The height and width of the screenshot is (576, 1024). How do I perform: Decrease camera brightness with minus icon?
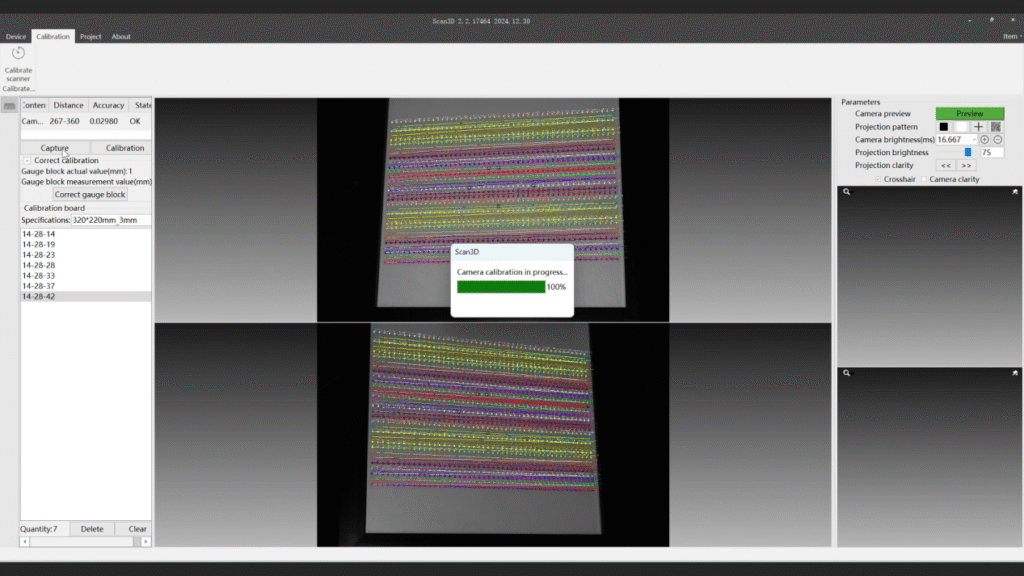point(998,140)
